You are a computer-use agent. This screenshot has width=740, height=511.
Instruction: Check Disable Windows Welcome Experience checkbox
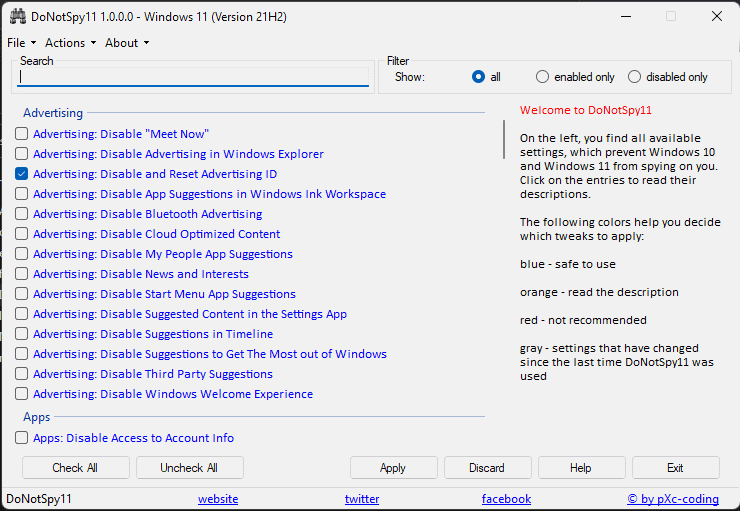tap(21, 394)
